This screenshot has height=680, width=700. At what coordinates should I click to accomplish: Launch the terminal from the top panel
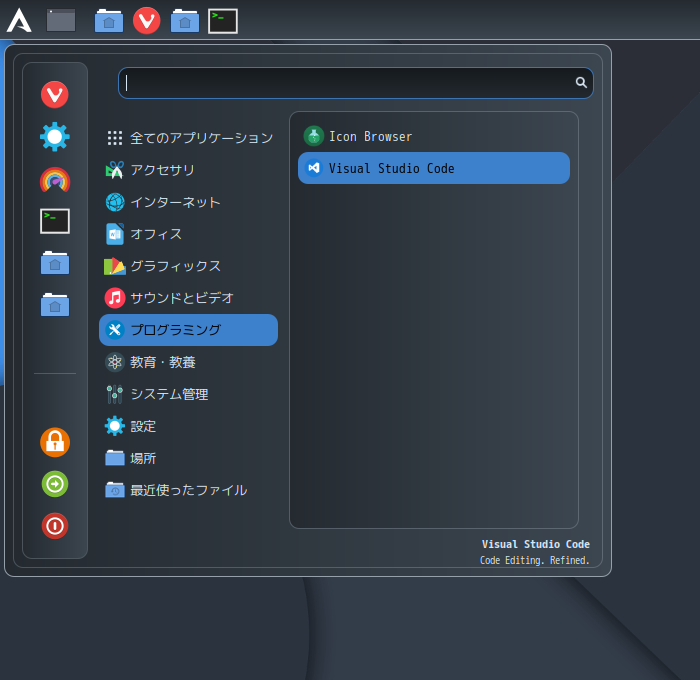pyautogui.click(x=223, y=21)
